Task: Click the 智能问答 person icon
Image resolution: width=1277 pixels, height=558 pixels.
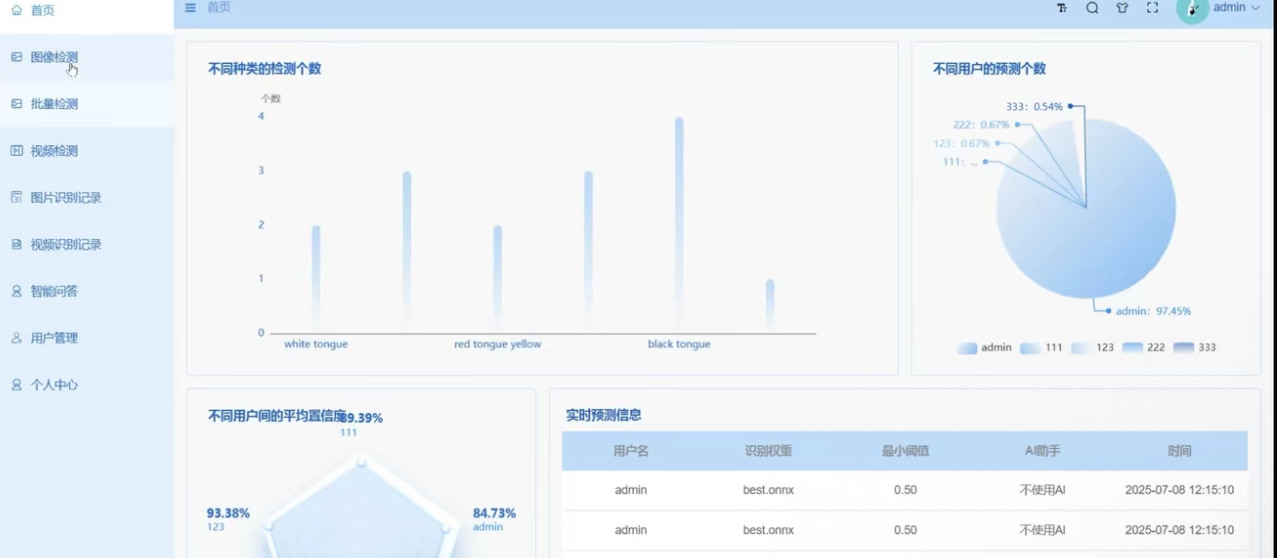Action: 16,291
